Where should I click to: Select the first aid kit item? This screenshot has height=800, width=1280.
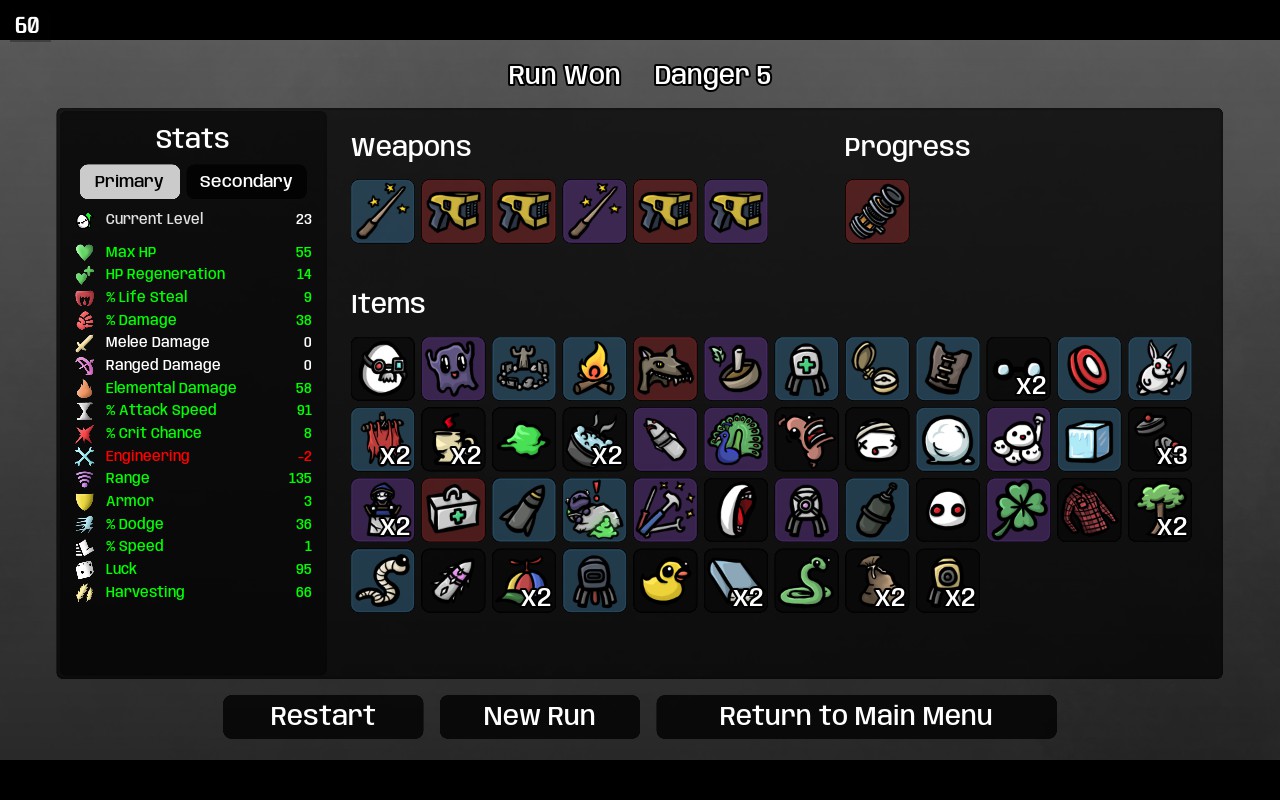point(453,510)
